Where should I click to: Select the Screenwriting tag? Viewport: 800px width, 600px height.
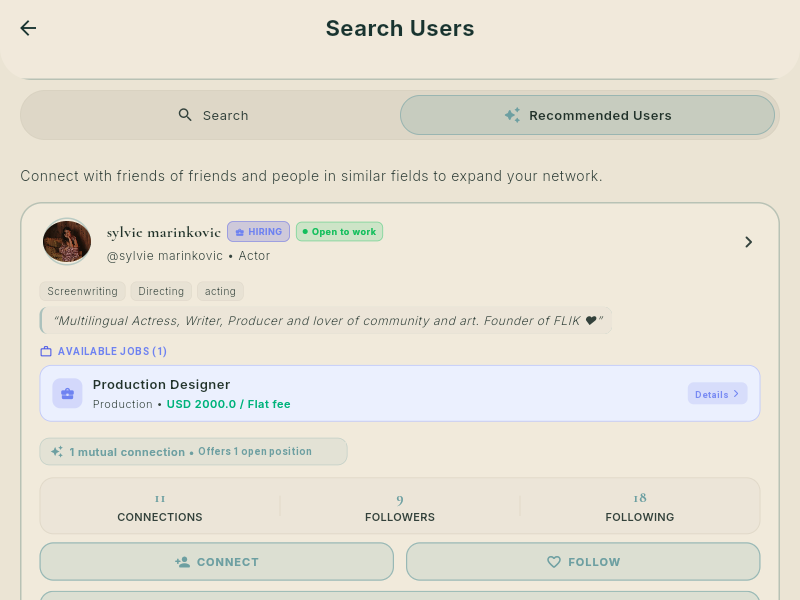[83, 291]
